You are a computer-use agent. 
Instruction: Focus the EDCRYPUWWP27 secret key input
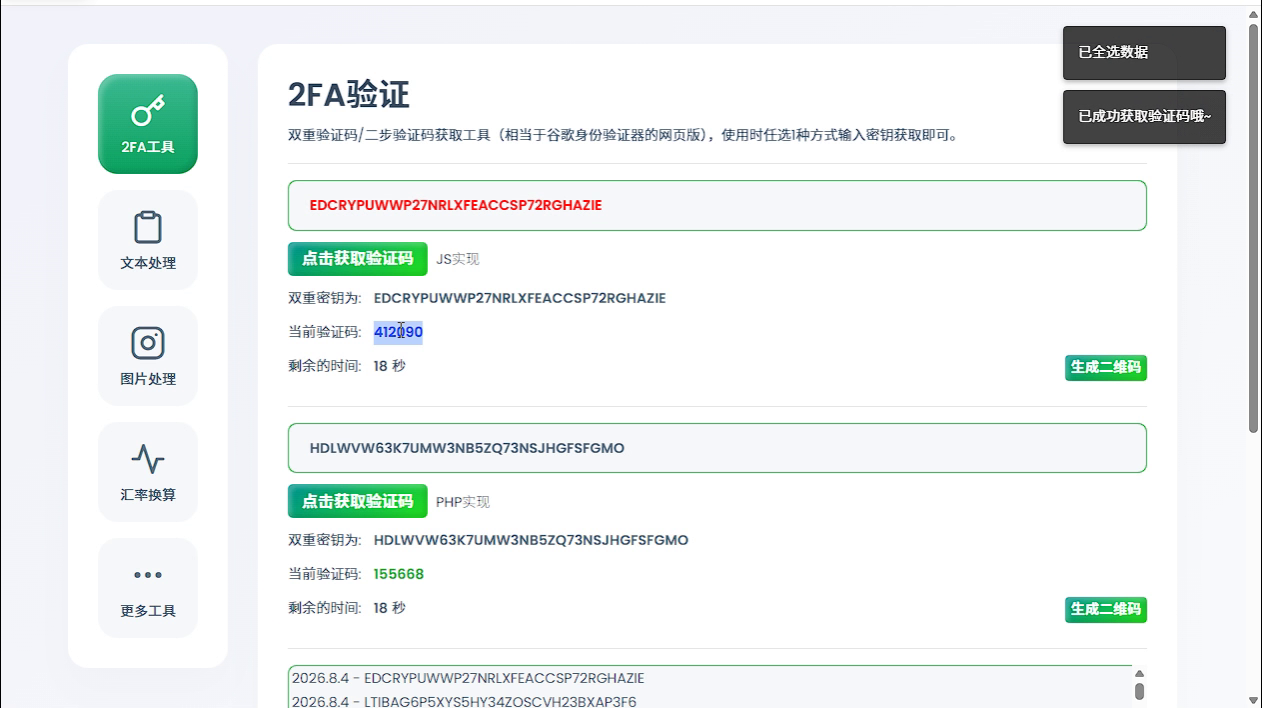717,205
